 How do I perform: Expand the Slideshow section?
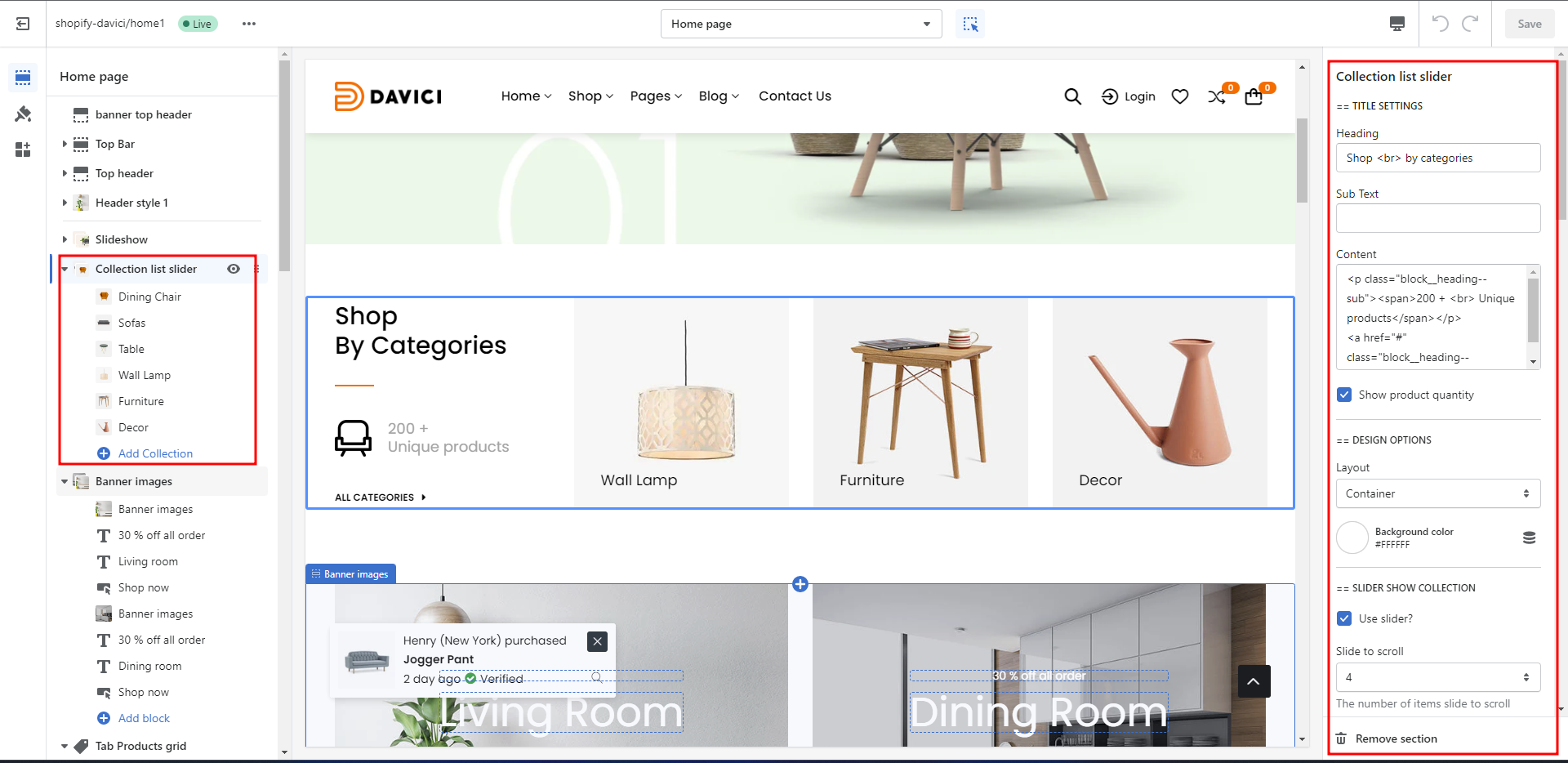pos(65,239)
